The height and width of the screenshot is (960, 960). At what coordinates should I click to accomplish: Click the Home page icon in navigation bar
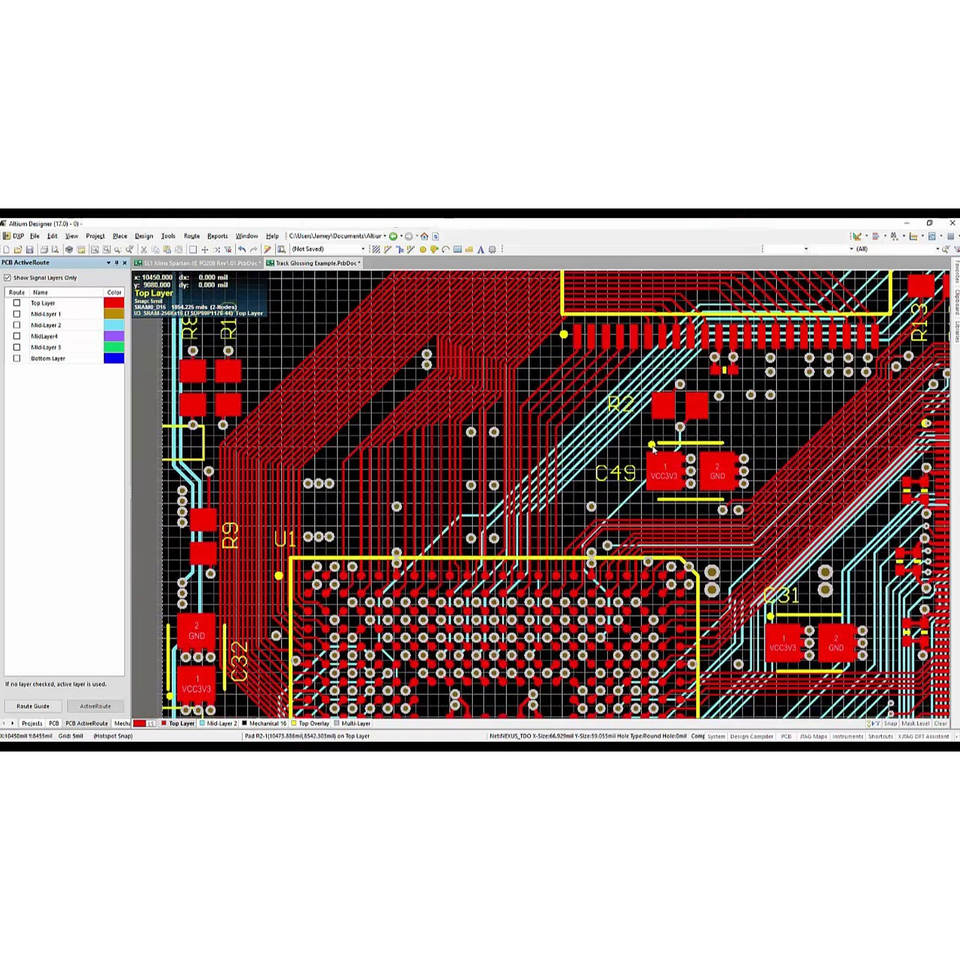click(424, 236)
